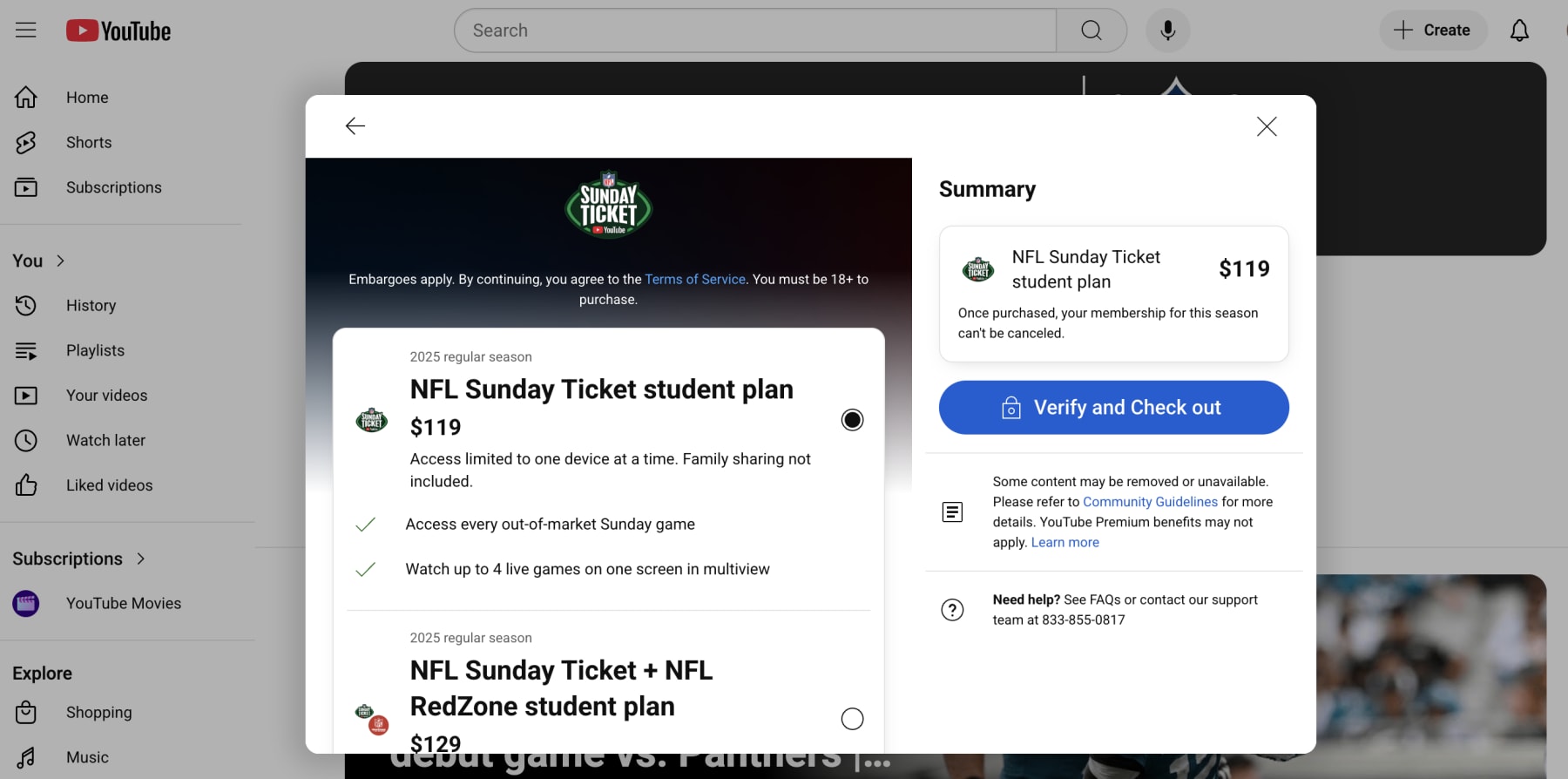Image resolution: width=1568 pixels, height=779 pixels.
Task: Click the student plan $119 price
Action: 436,427
